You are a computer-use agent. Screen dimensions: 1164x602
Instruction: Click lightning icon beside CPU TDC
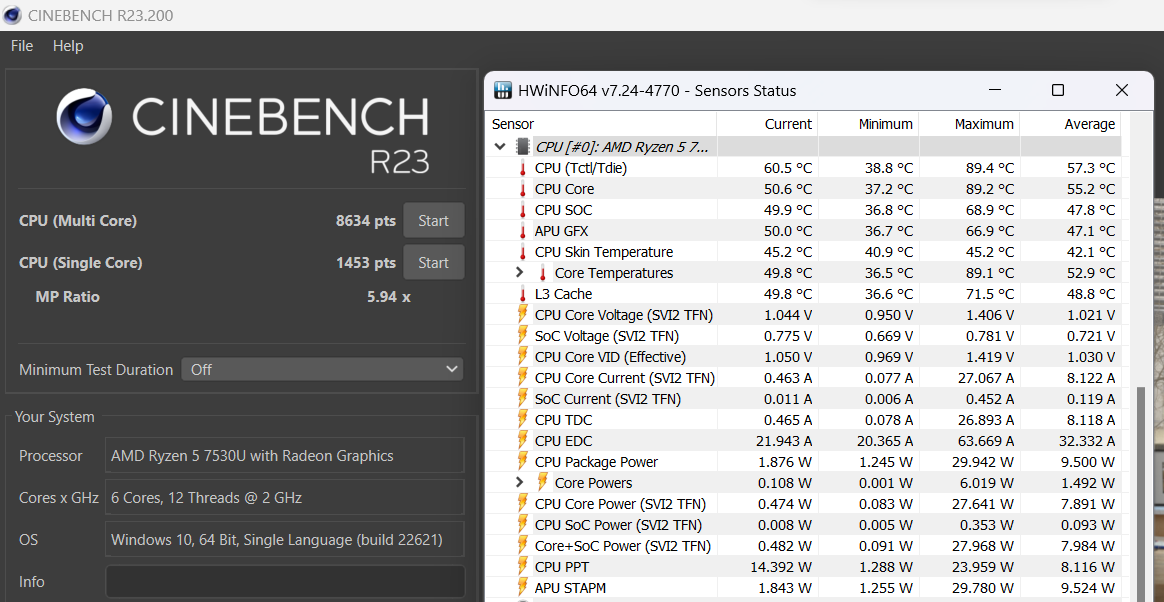tap(523, 419)
